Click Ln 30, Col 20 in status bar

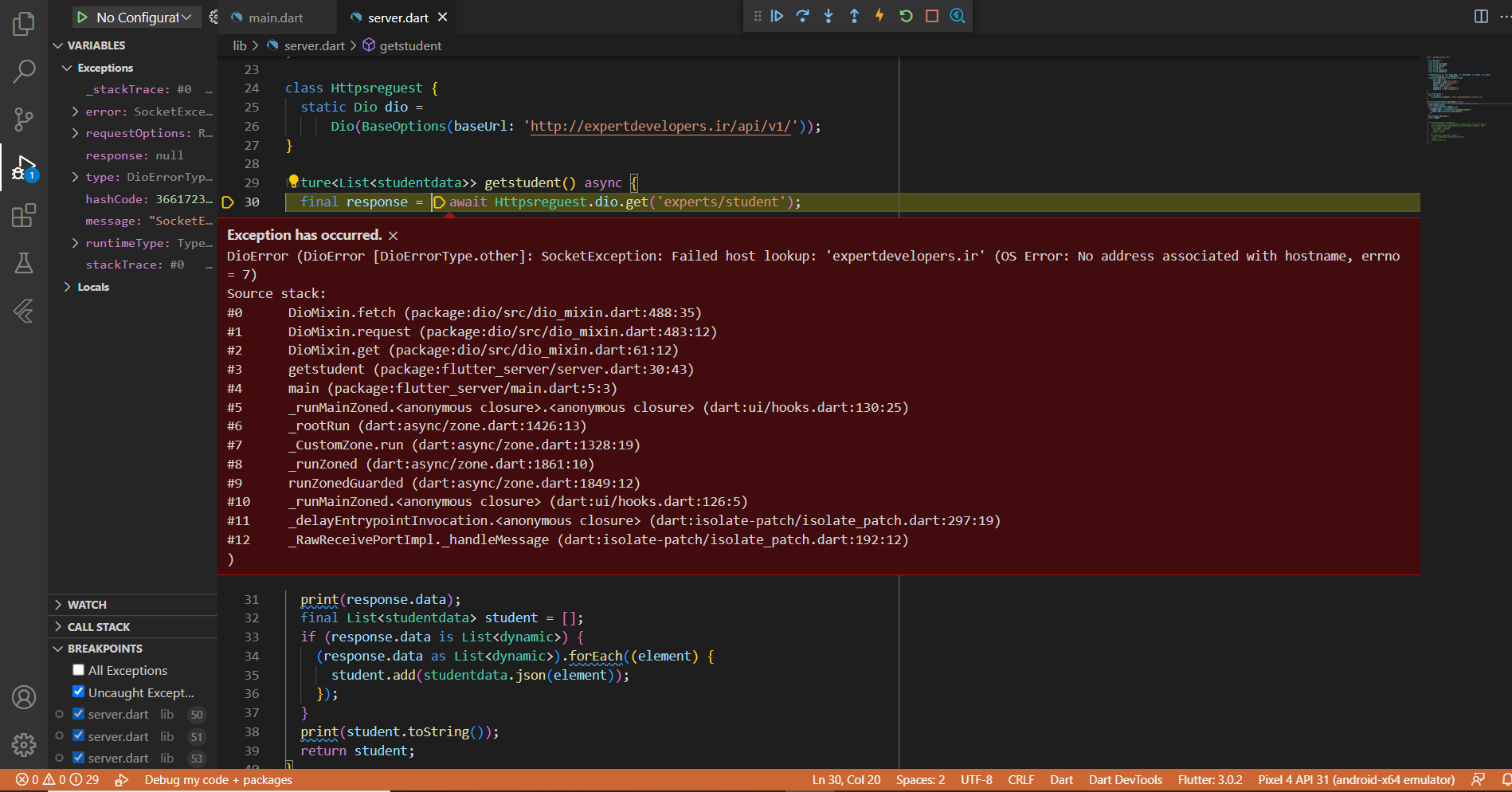point(846,779)
